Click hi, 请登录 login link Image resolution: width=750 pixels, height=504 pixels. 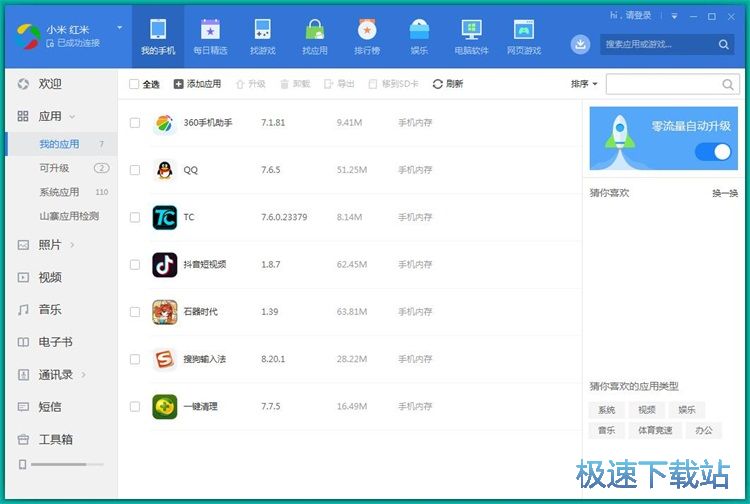click(x=630, y=15)
